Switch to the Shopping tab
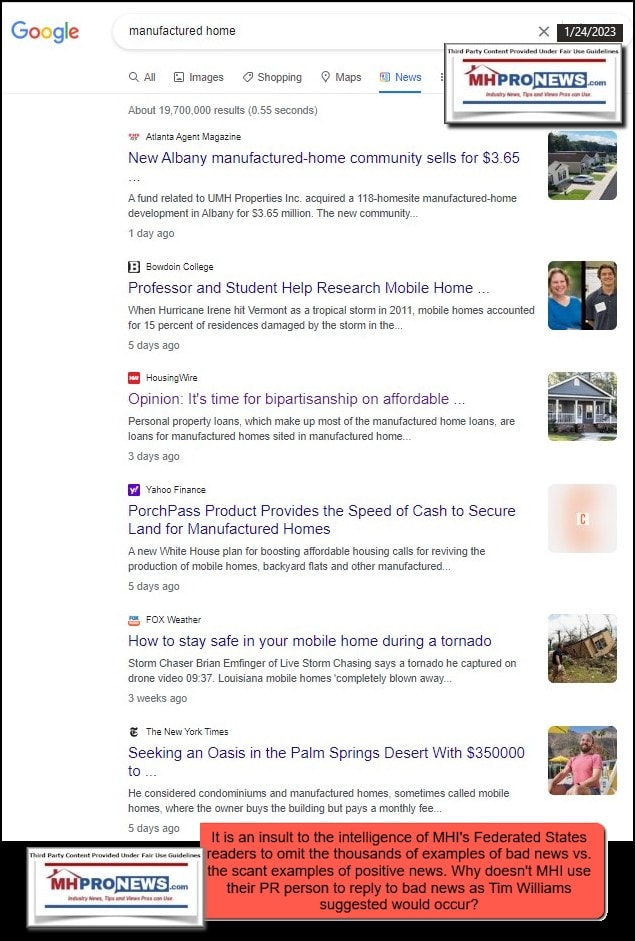Image resolution: width=635 pixels, height=941 pixels. [272, 77]
